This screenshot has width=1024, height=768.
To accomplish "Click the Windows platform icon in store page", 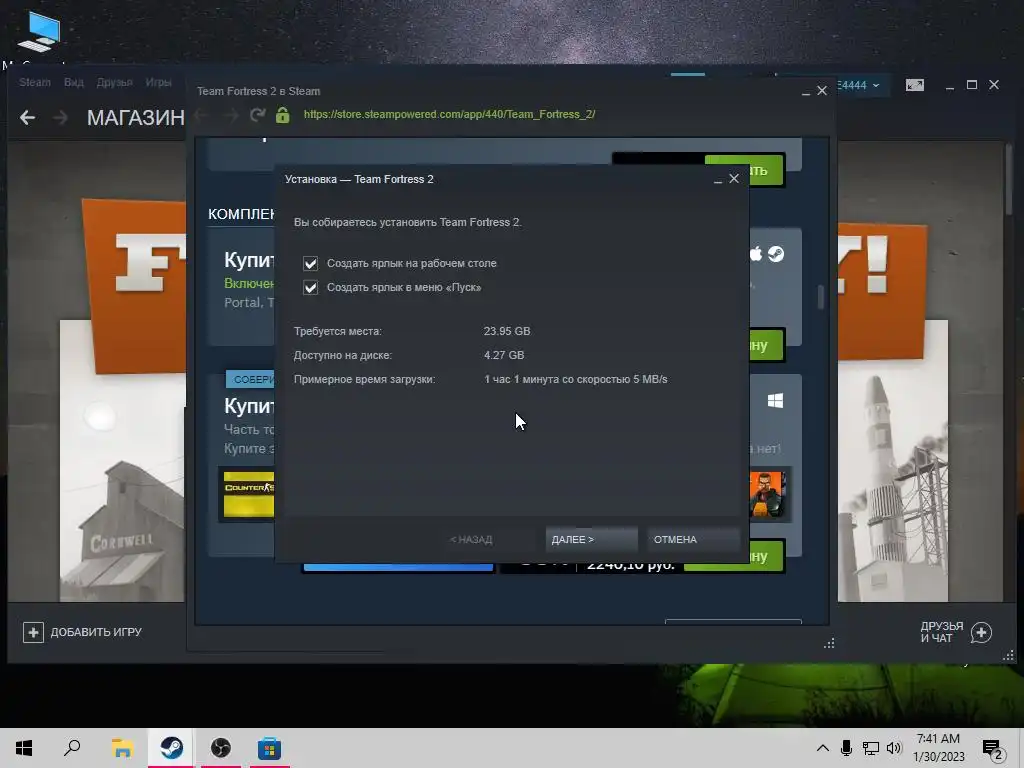I will click(775, 400).
